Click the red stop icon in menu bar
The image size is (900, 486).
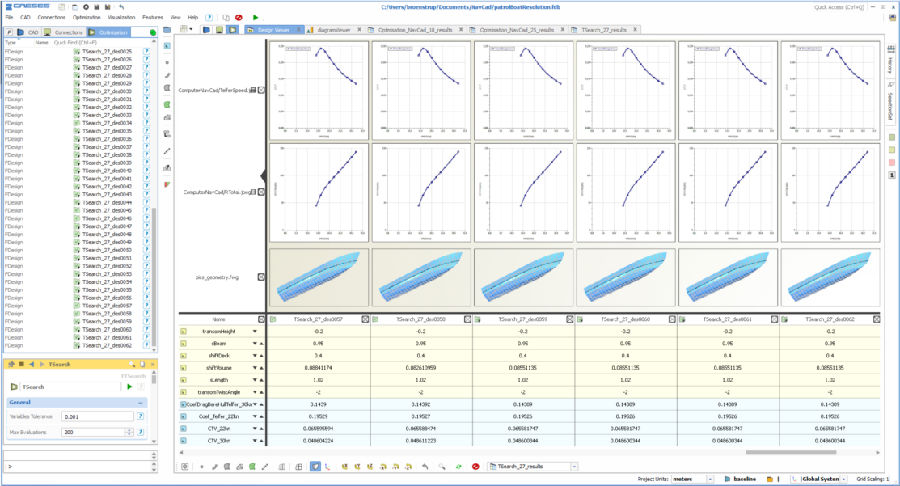(239, 17)
